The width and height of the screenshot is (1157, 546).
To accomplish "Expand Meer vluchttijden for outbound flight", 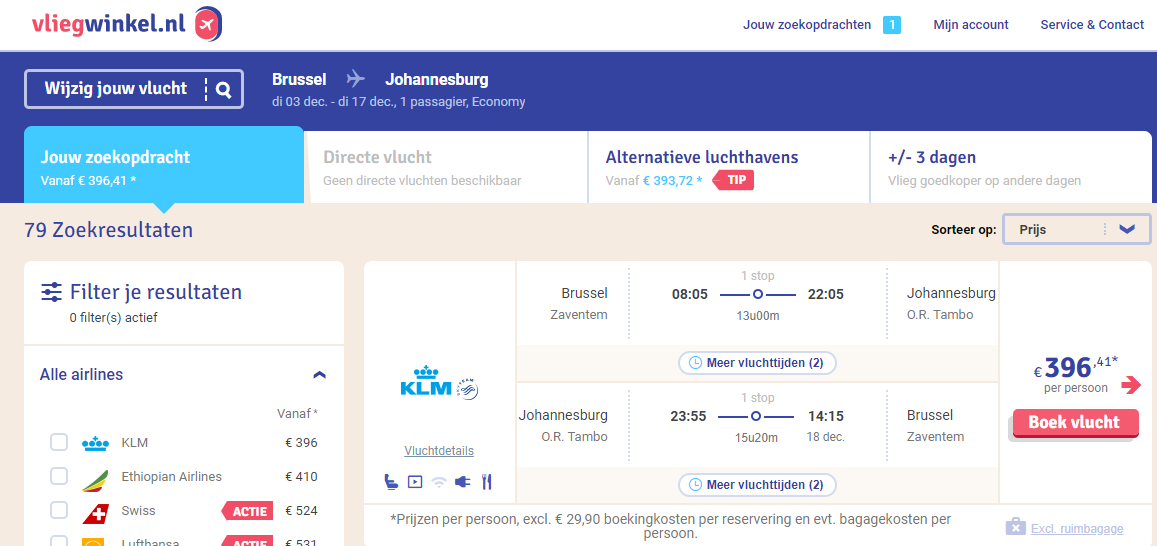I will 757,362.
